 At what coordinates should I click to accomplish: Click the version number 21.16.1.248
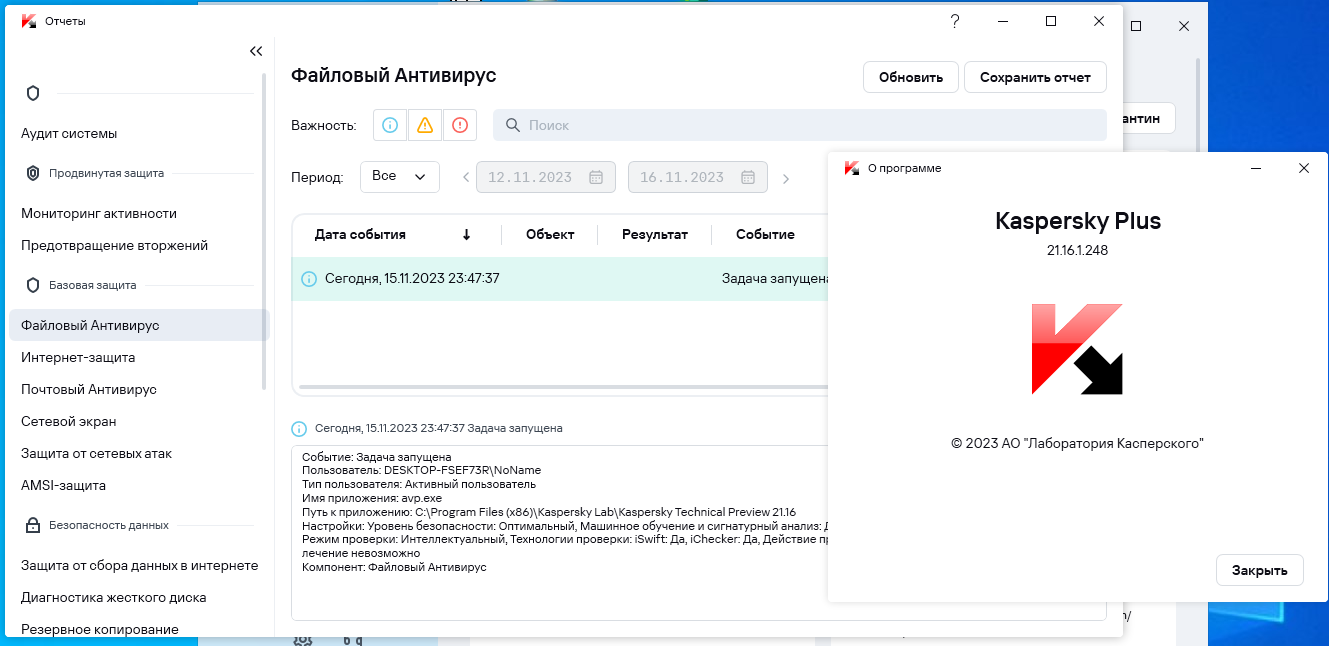tap(1078, 250)
